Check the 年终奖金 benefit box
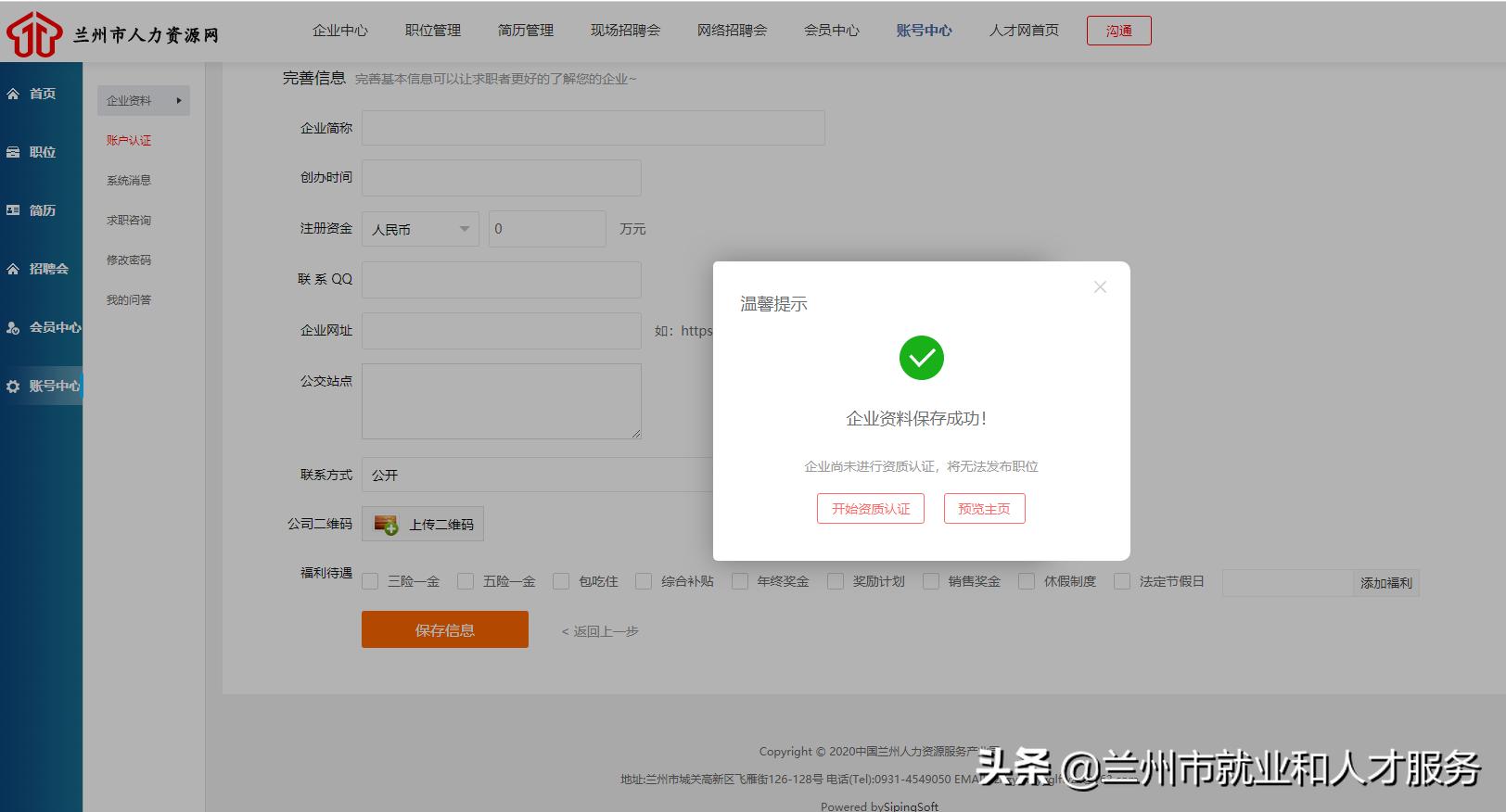 pos(740,581)
